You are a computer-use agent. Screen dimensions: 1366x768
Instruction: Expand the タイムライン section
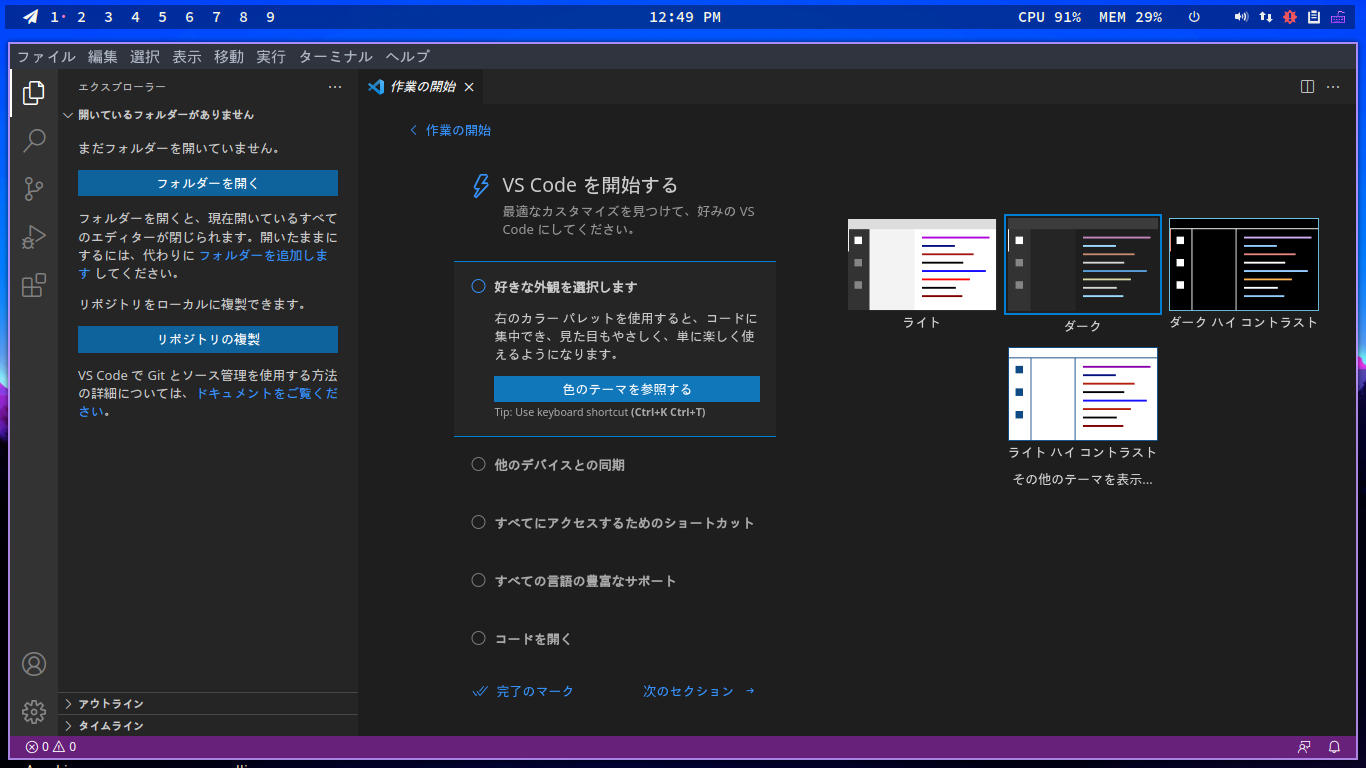pyautogui.click(x=208, y=726)
